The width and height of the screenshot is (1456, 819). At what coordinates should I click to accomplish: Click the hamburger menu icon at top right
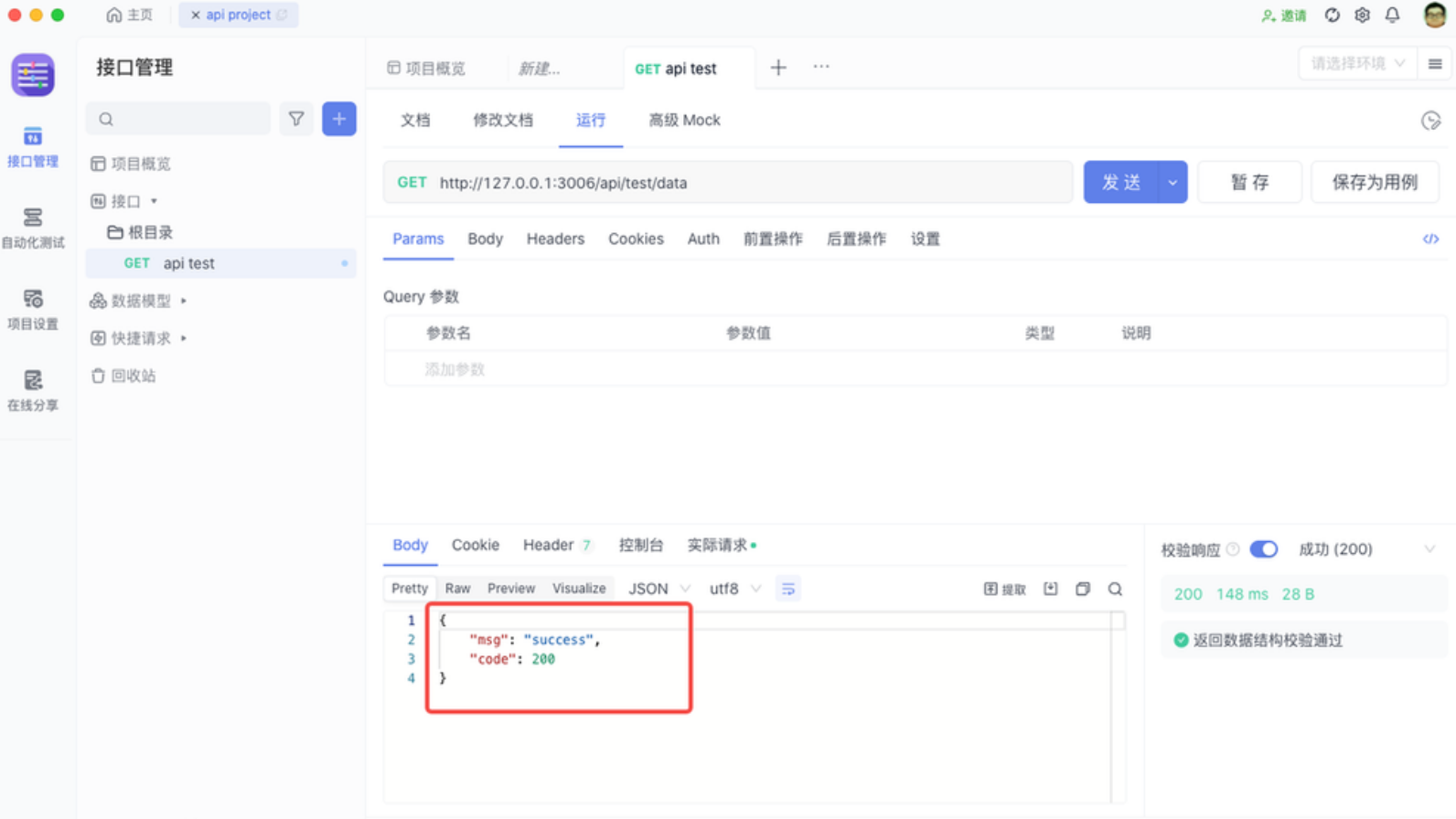1435,64
